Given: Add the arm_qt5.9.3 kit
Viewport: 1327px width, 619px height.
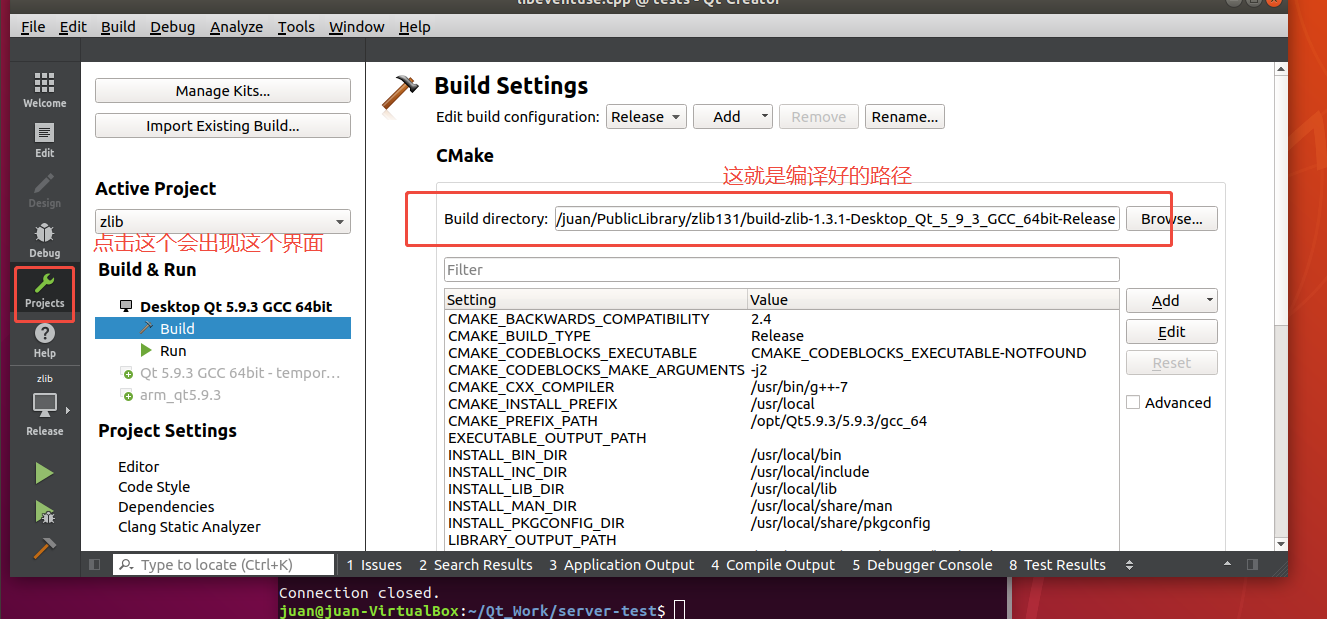Looking at the screenshot, I should (170, 395).
